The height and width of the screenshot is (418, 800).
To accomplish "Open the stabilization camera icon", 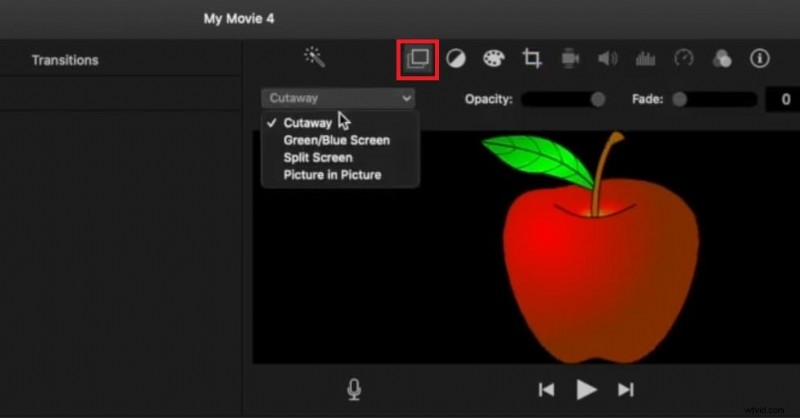I will [570, 59].
